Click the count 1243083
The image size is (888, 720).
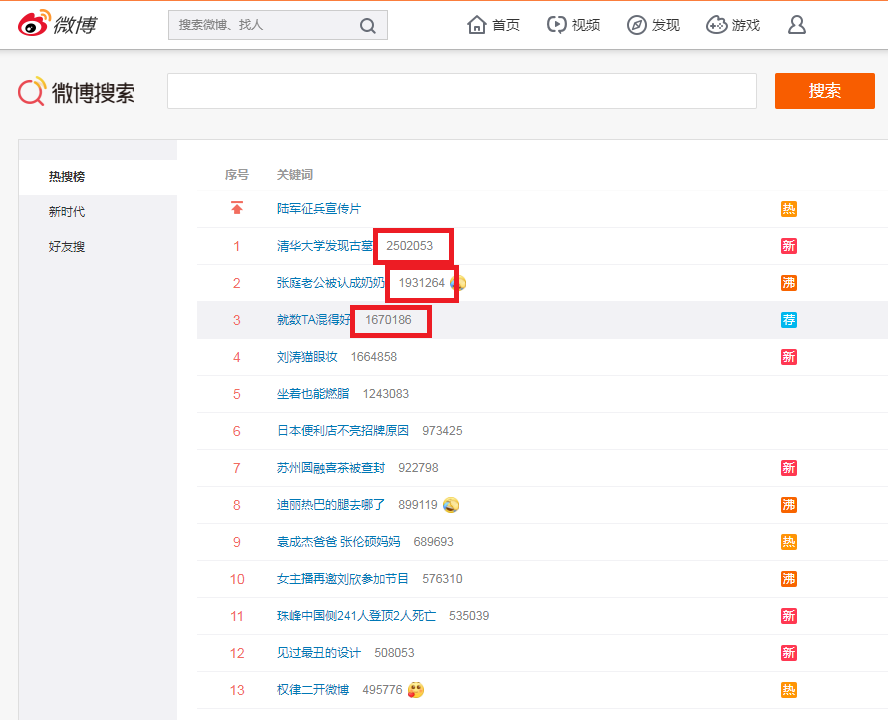[386, 394]
